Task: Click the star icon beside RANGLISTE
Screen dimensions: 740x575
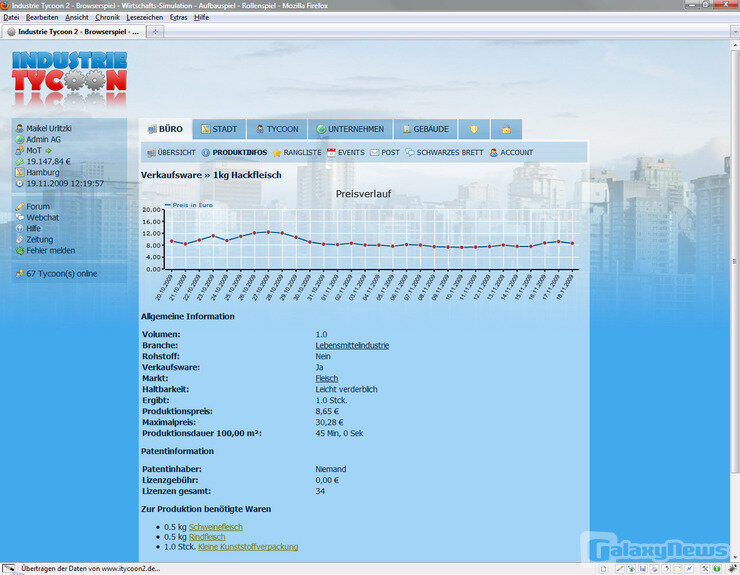Action: (277, 152)
